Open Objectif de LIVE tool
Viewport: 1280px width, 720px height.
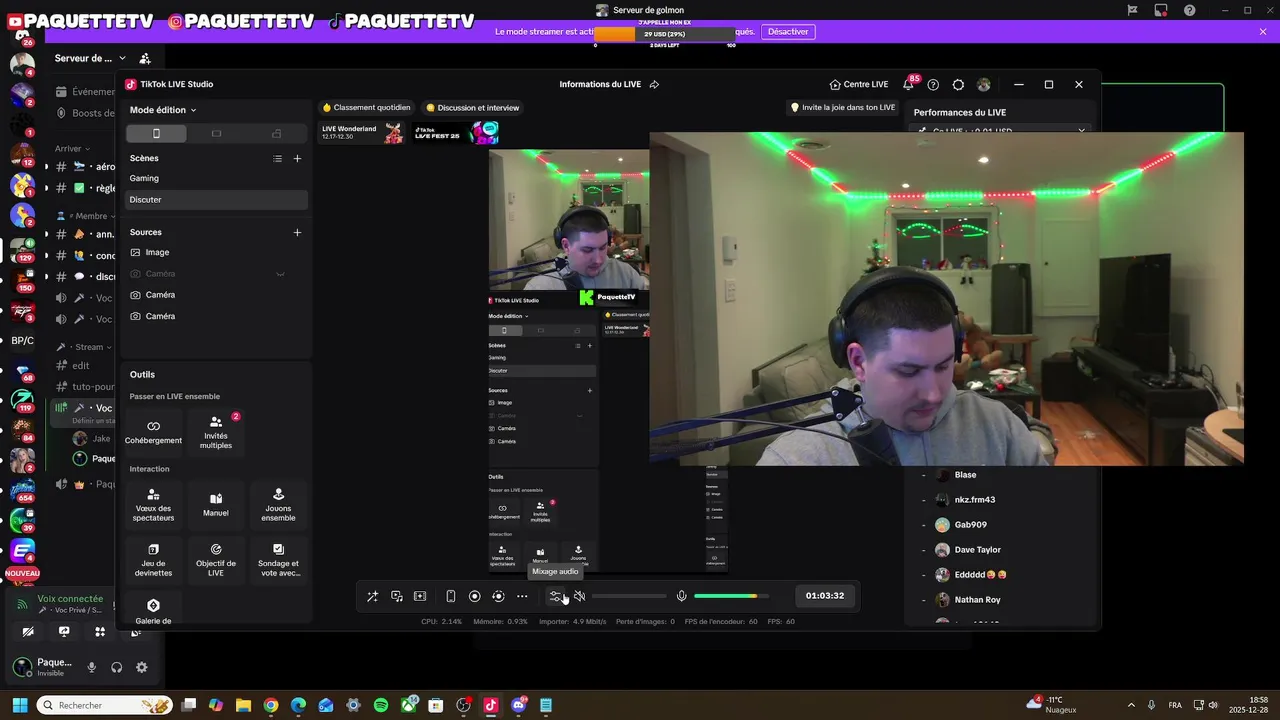pos(216,560)
